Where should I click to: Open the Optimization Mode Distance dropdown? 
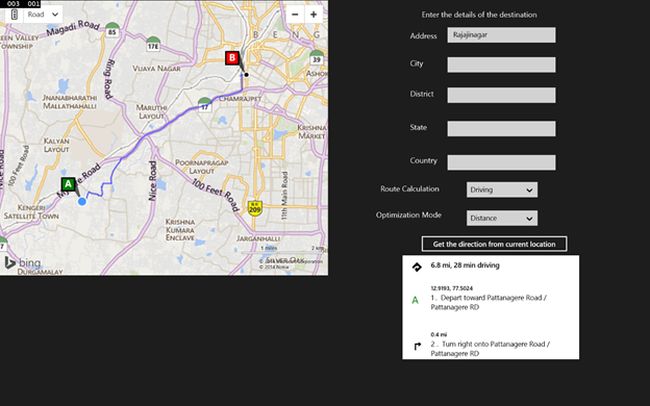tap(502, 218)
